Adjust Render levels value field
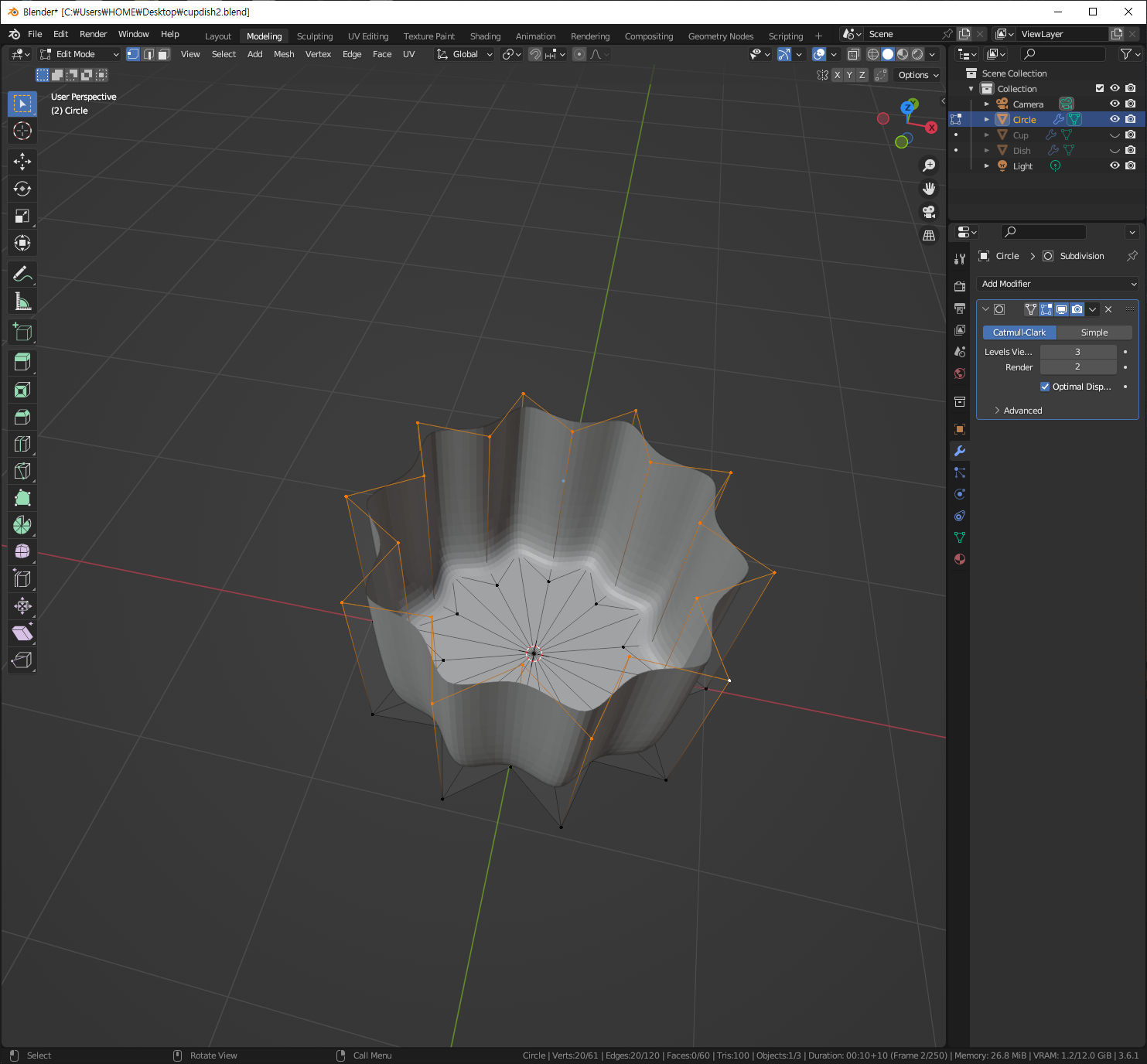 1077,367
